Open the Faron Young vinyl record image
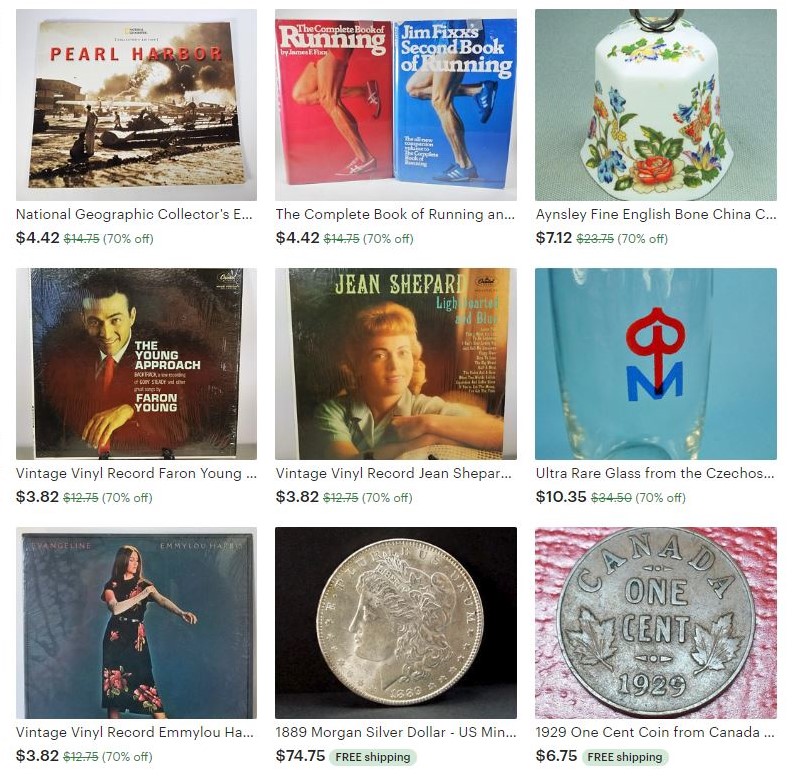The image size is (792, 779). point(136,364)
